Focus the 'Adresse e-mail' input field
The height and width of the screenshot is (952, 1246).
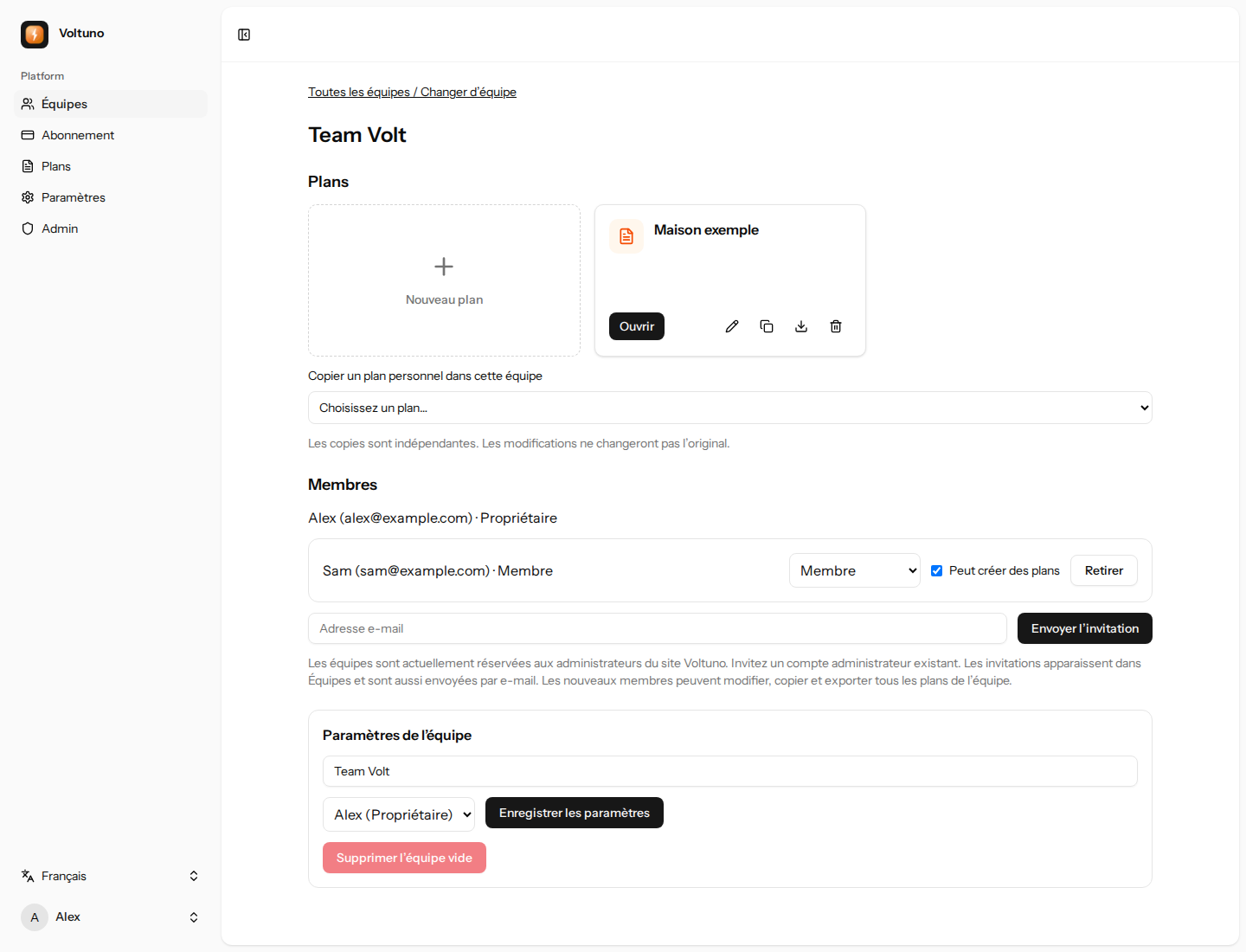pyautogui.click(x=658, y=628)
